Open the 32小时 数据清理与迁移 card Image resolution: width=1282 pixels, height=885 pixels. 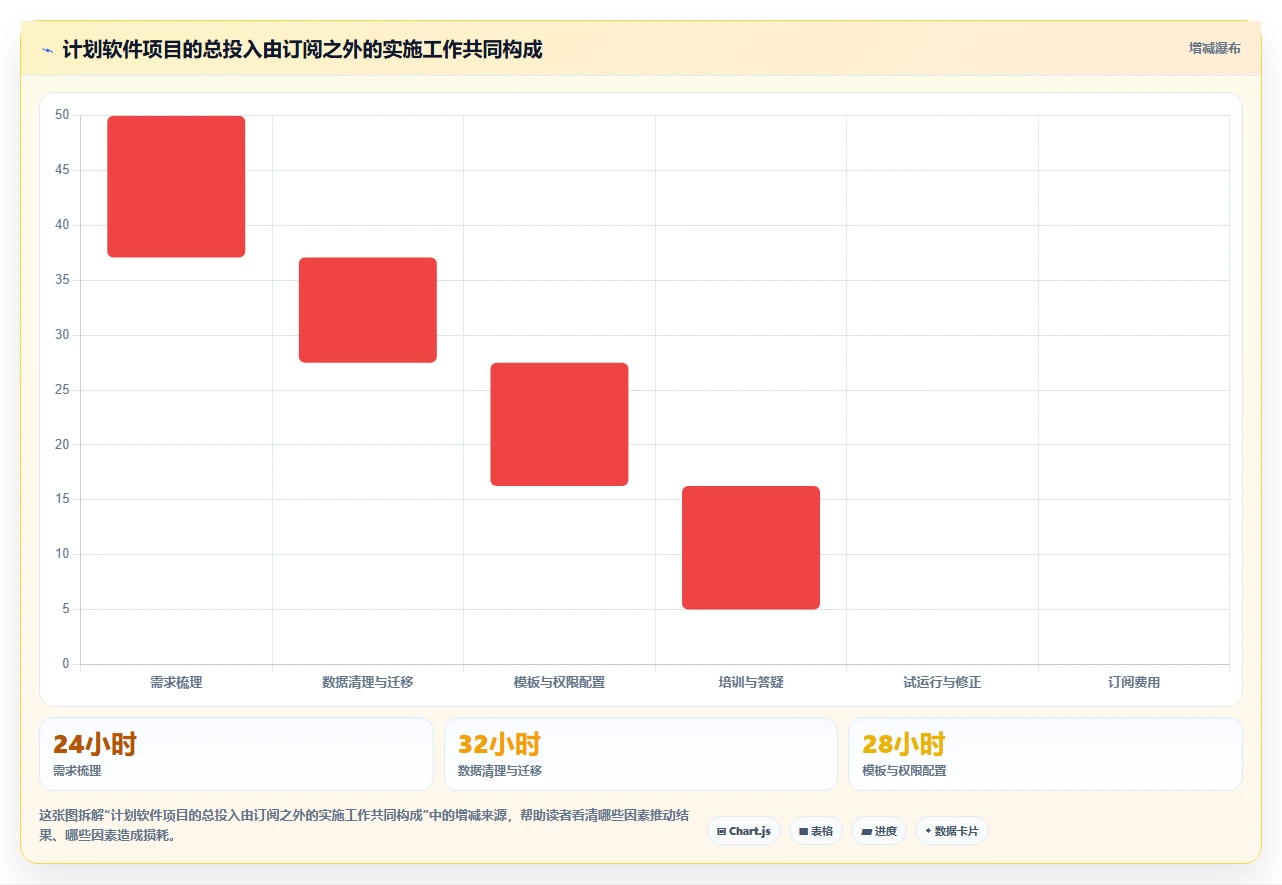pyautogui.click(x=641, y=754)
